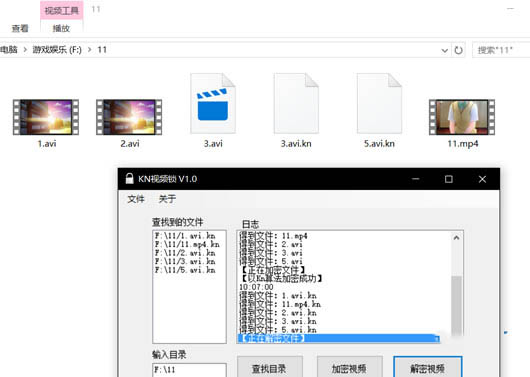Select the 5.avi.kn blank file icon
This screenshot has width=530, height=377.
tap(379, 103)
